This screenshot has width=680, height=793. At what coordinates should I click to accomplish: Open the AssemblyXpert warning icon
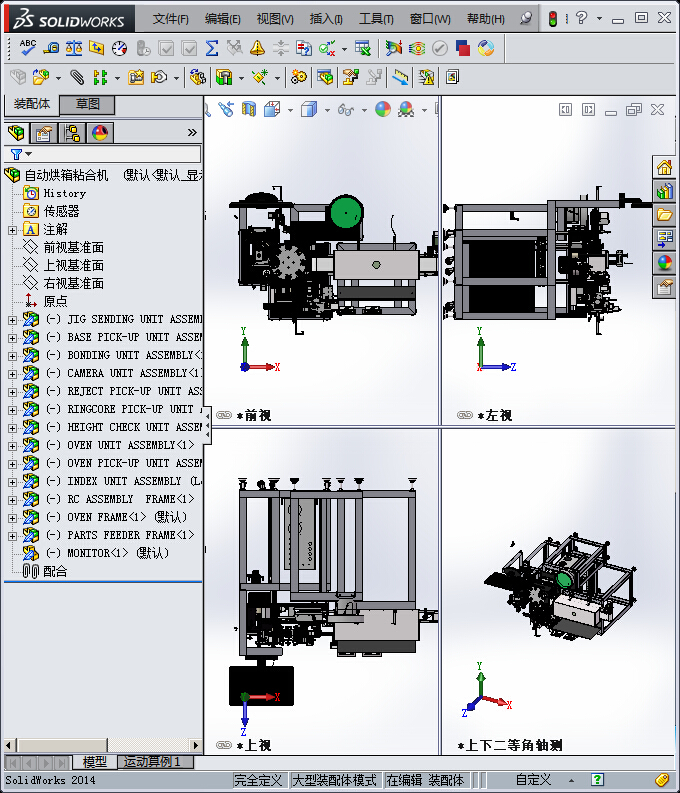coord(426,77)
